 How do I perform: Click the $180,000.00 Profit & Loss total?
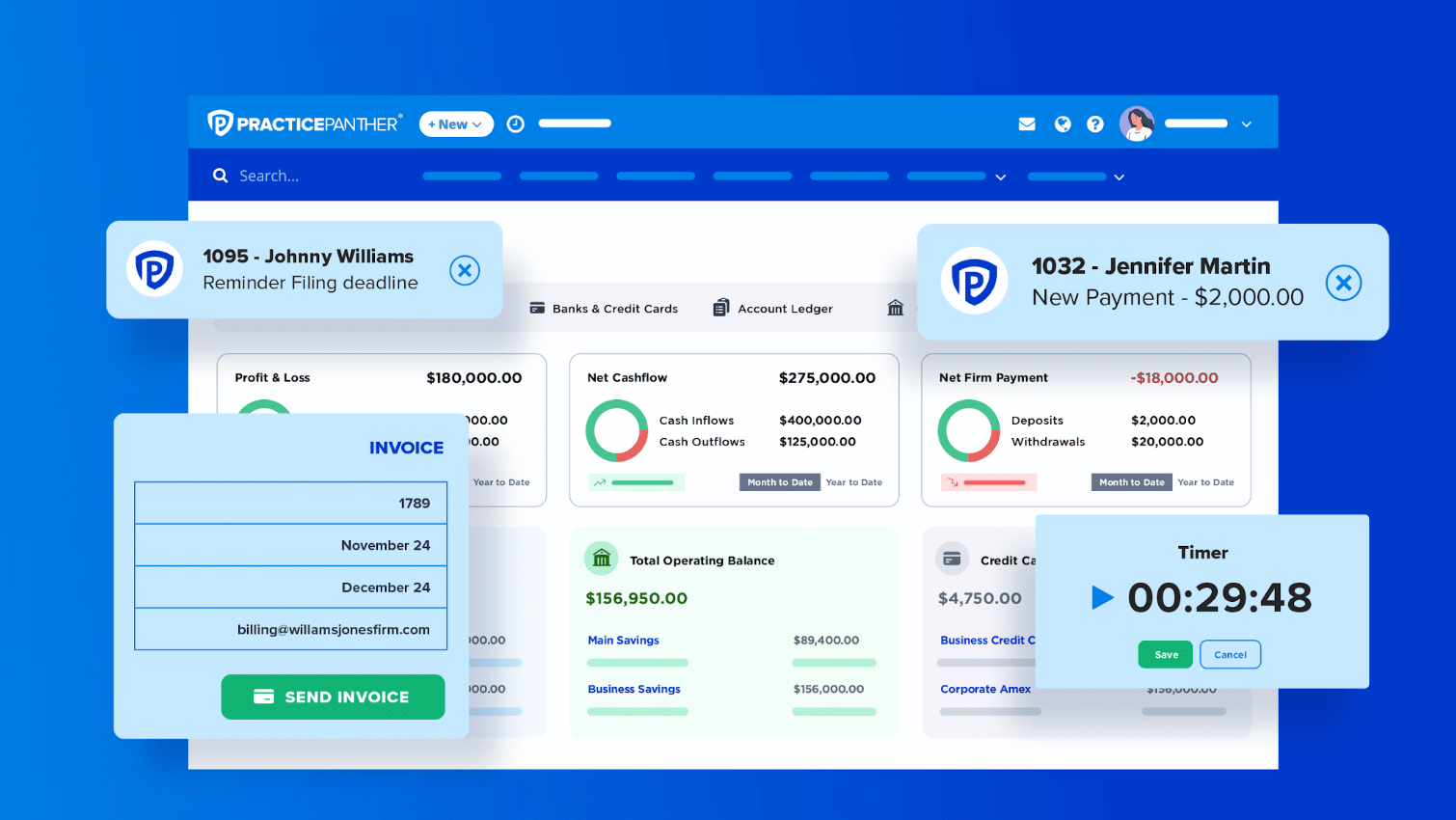tap(474, 378)
